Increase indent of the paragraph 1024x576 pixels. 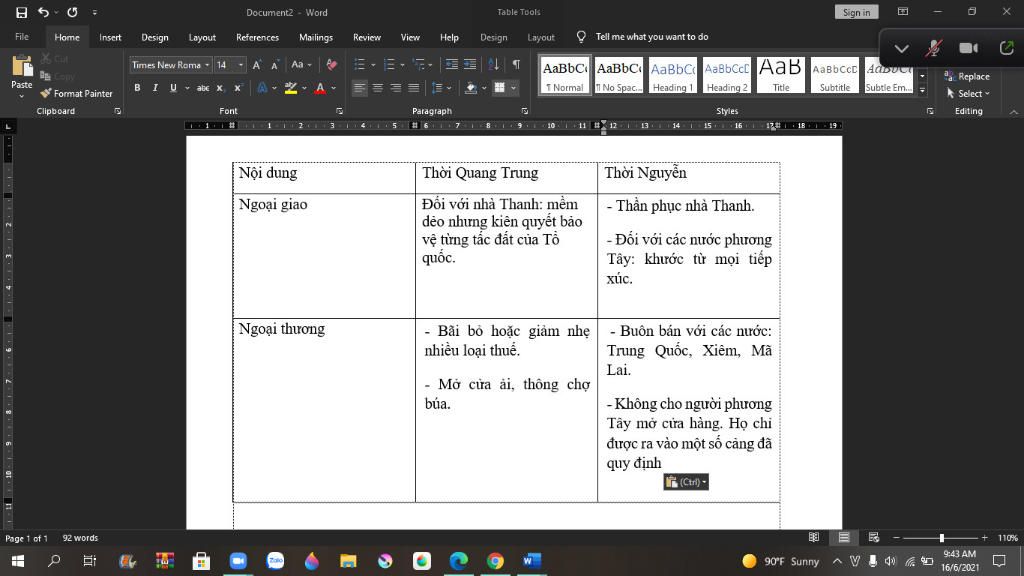click(x=471, y=65)
